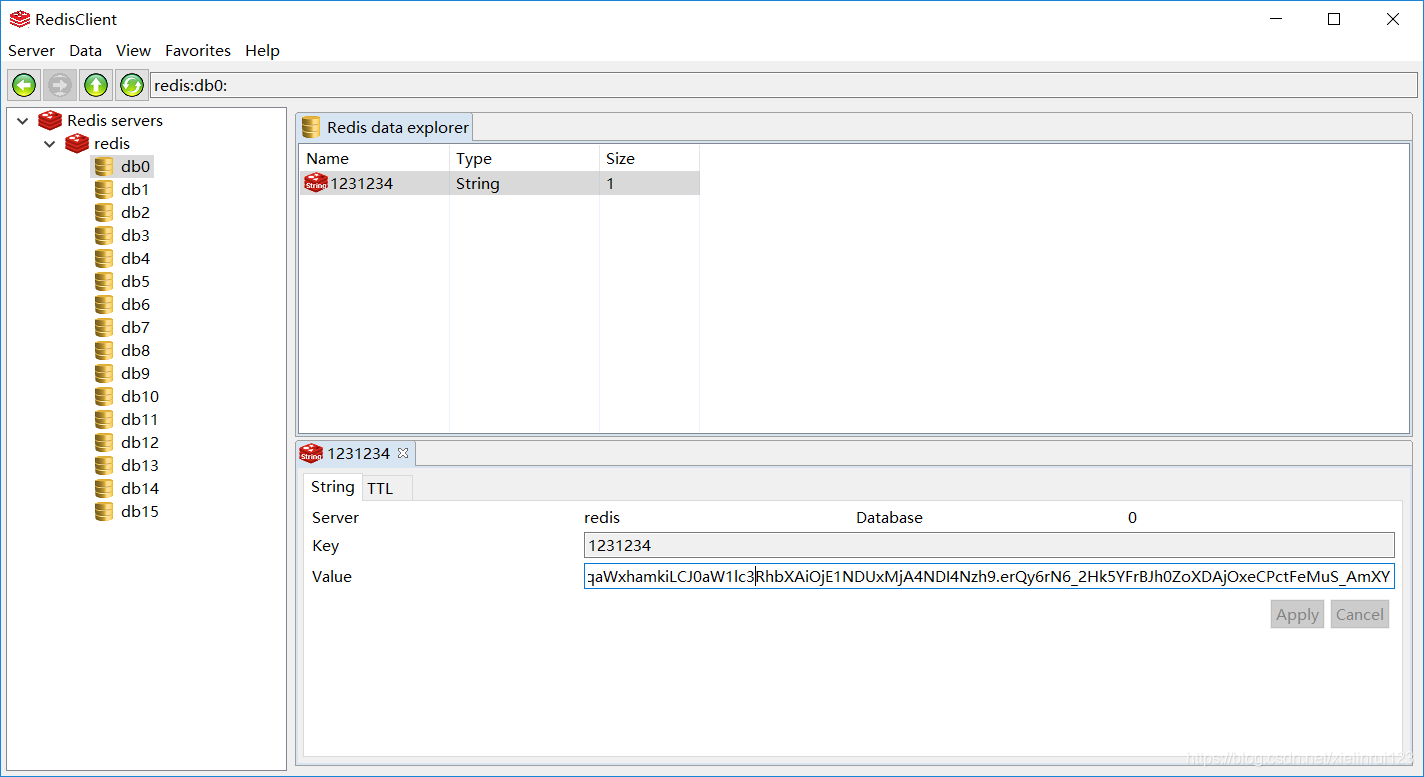Screen dimensions: 1424x777
Task: Select the db14 database icon
Action: tap(104, 488)
